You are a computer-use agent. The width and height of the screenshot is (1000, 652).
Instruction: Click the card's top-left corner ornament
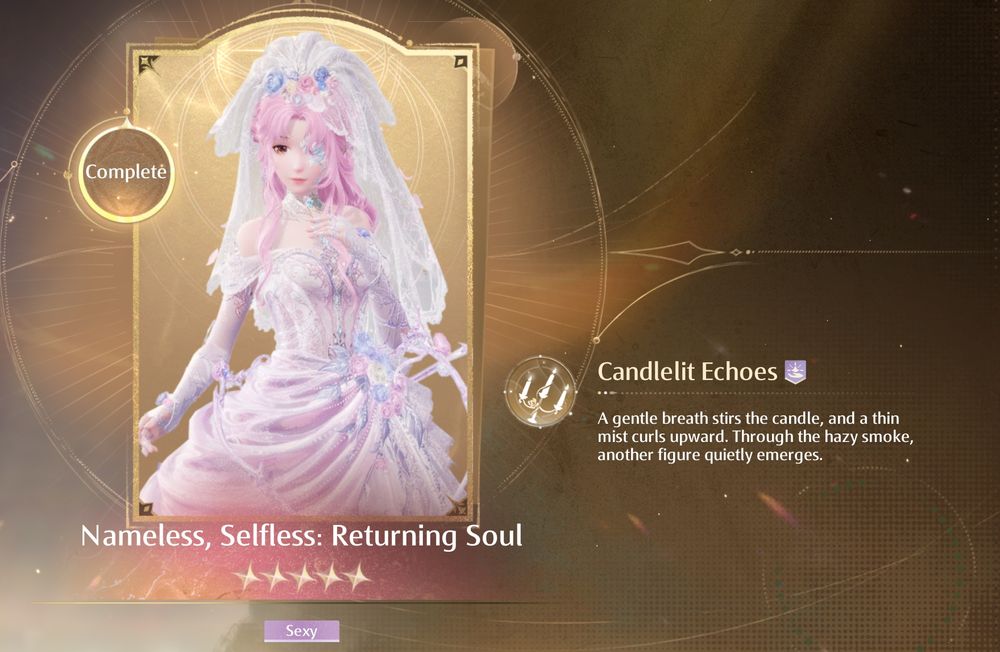pos(148,64)
